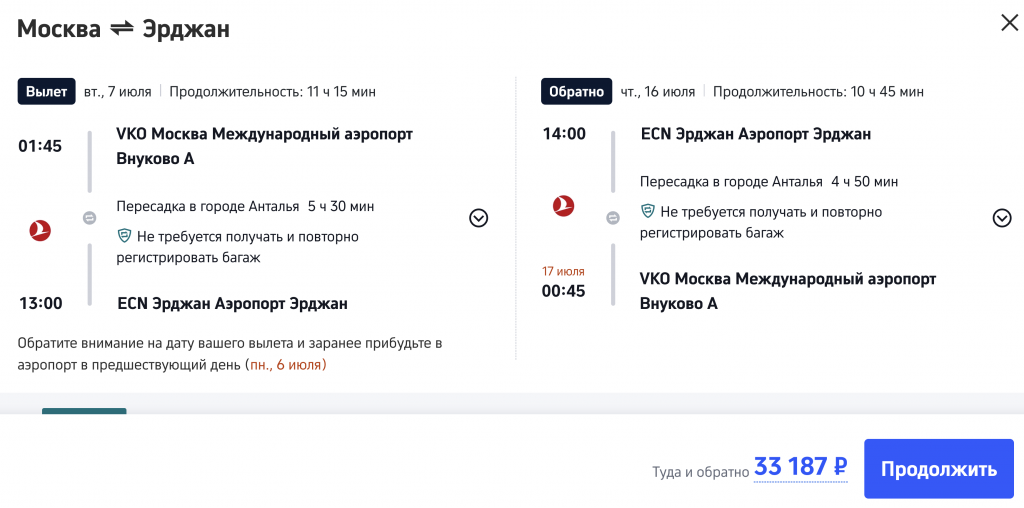Image resolution: width=1024 pixels, height=508 pixels.
Task: Click the partially hidden teal button at the bottom
Action: pos(84,411)
